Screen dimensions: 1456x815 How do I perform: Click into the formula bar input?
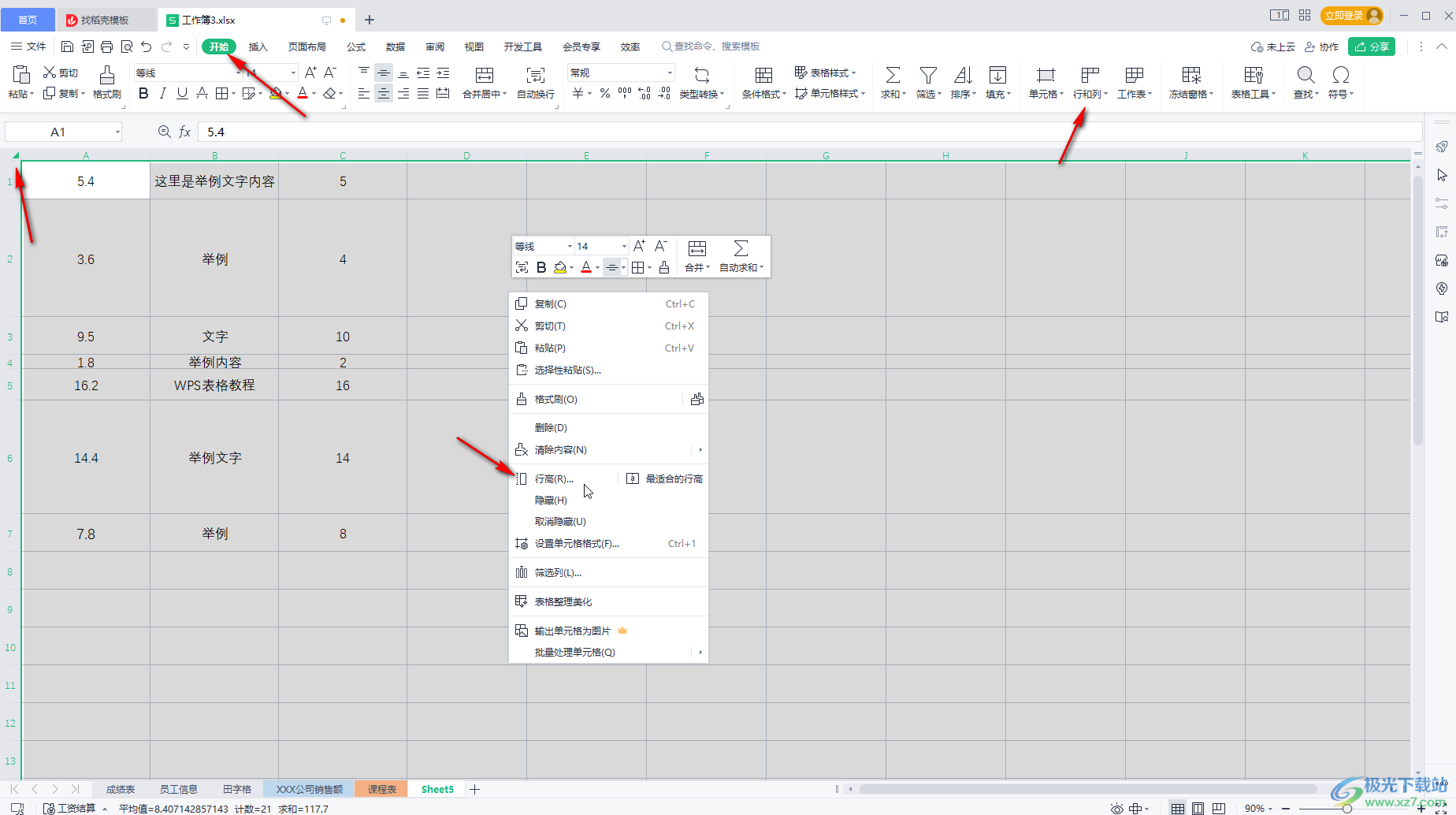[809, 132]
